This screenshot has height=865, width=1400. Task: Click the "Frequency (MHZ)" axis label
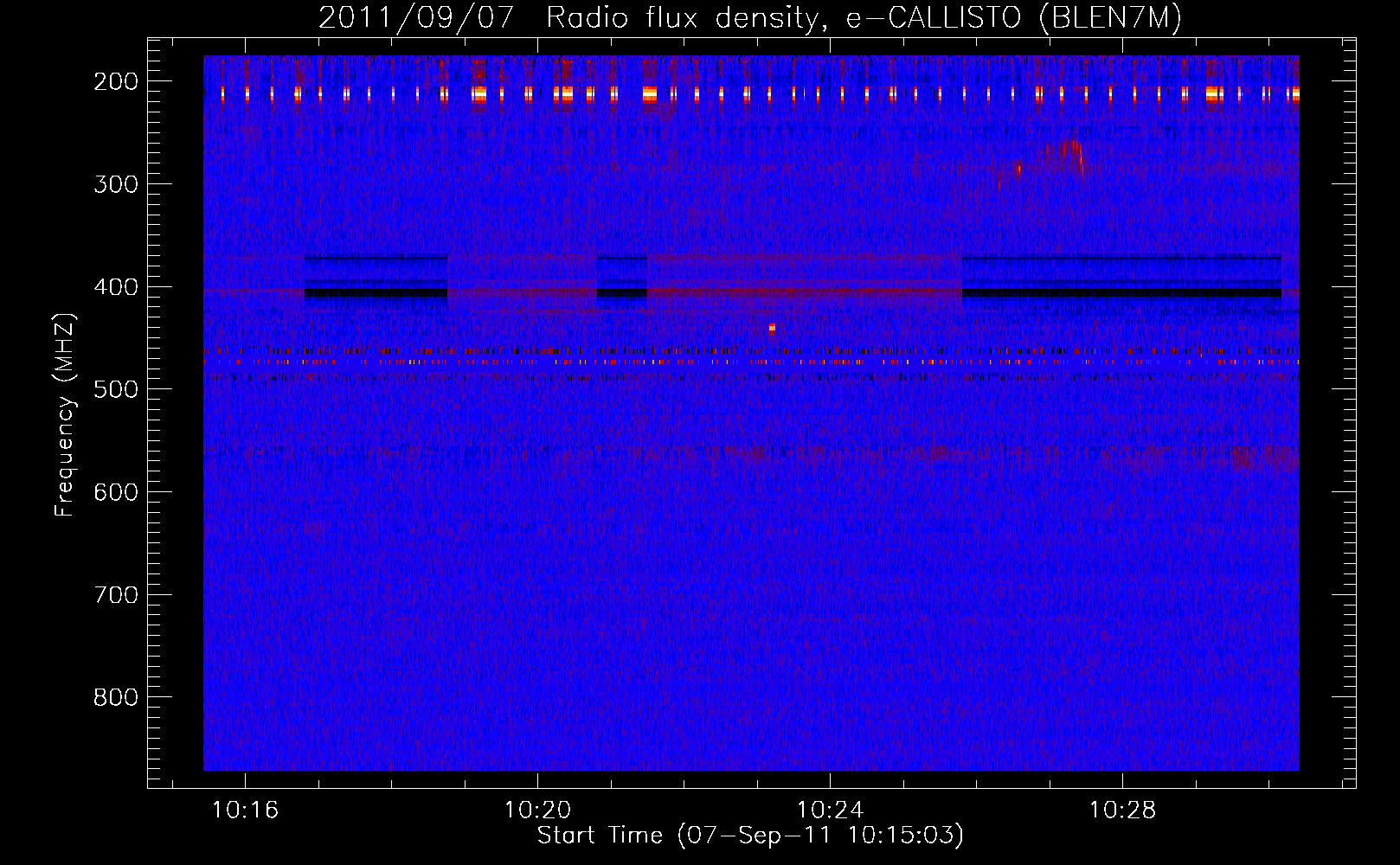pyautogui.click(x=65, y=415)
